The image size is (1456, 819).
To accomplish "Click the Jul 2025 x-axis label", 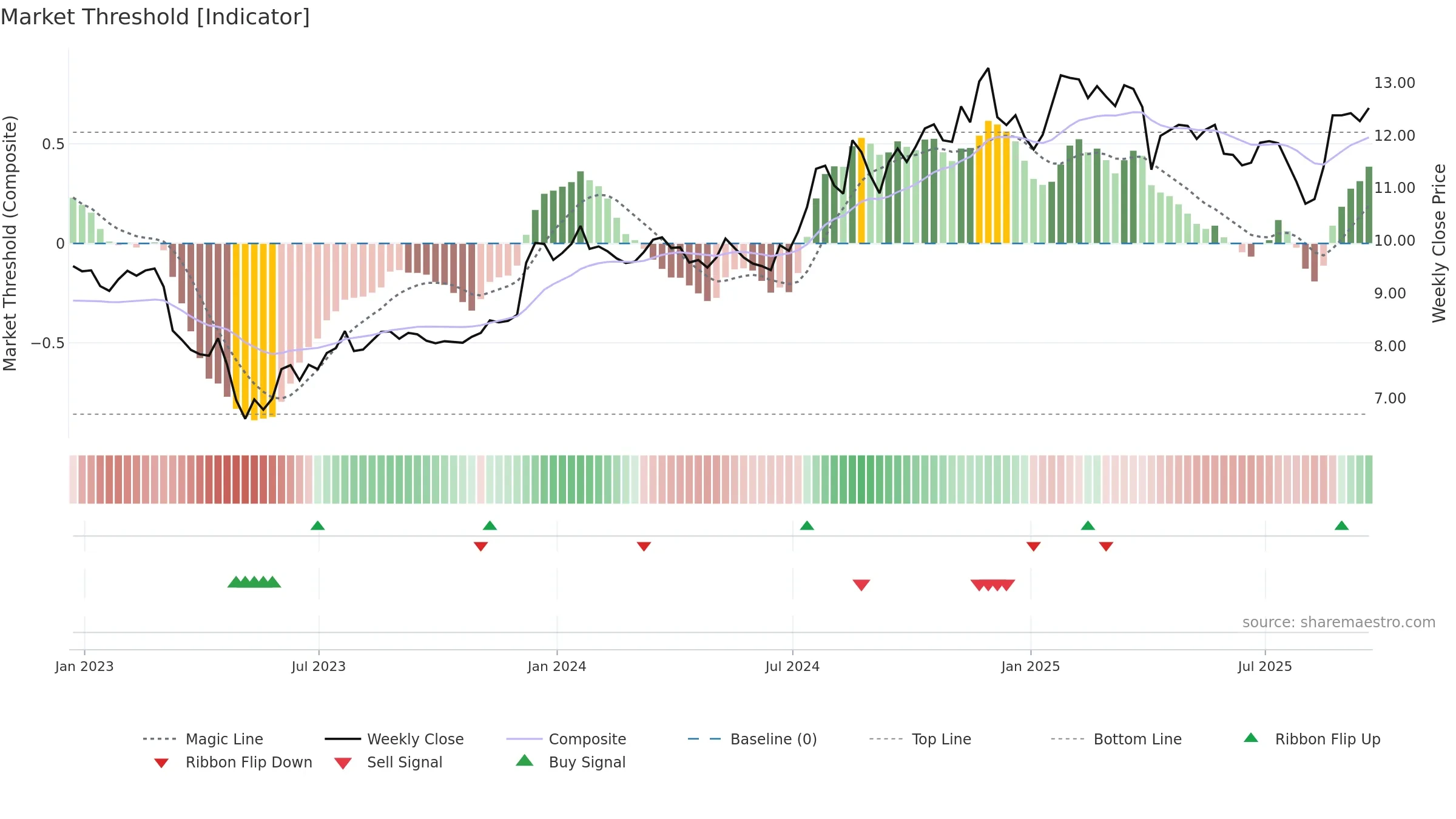I will (x=1265, y=666).
